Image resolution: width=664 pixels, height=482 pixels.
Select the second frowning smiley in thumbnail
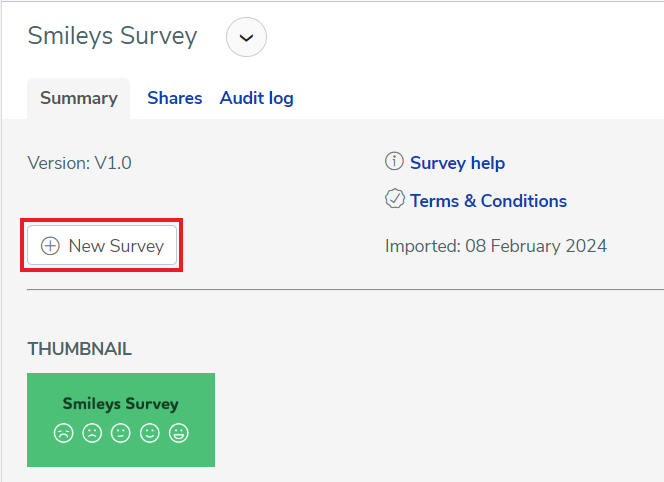[92, 433]
